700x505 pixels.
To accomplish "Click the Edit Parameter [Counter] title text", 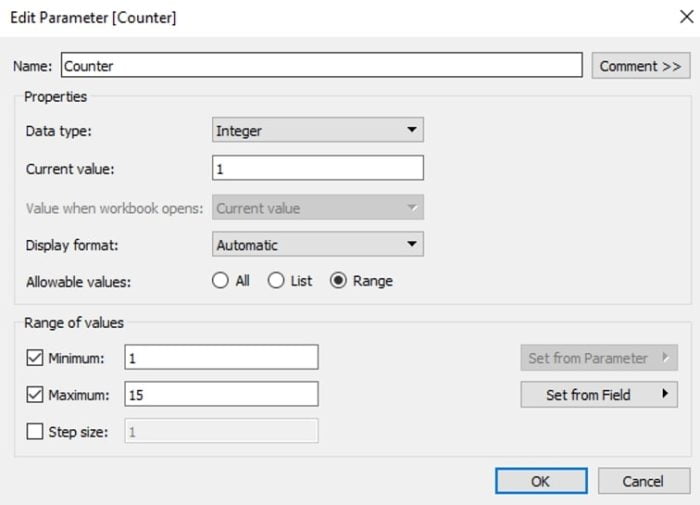I will pos(93,17).
